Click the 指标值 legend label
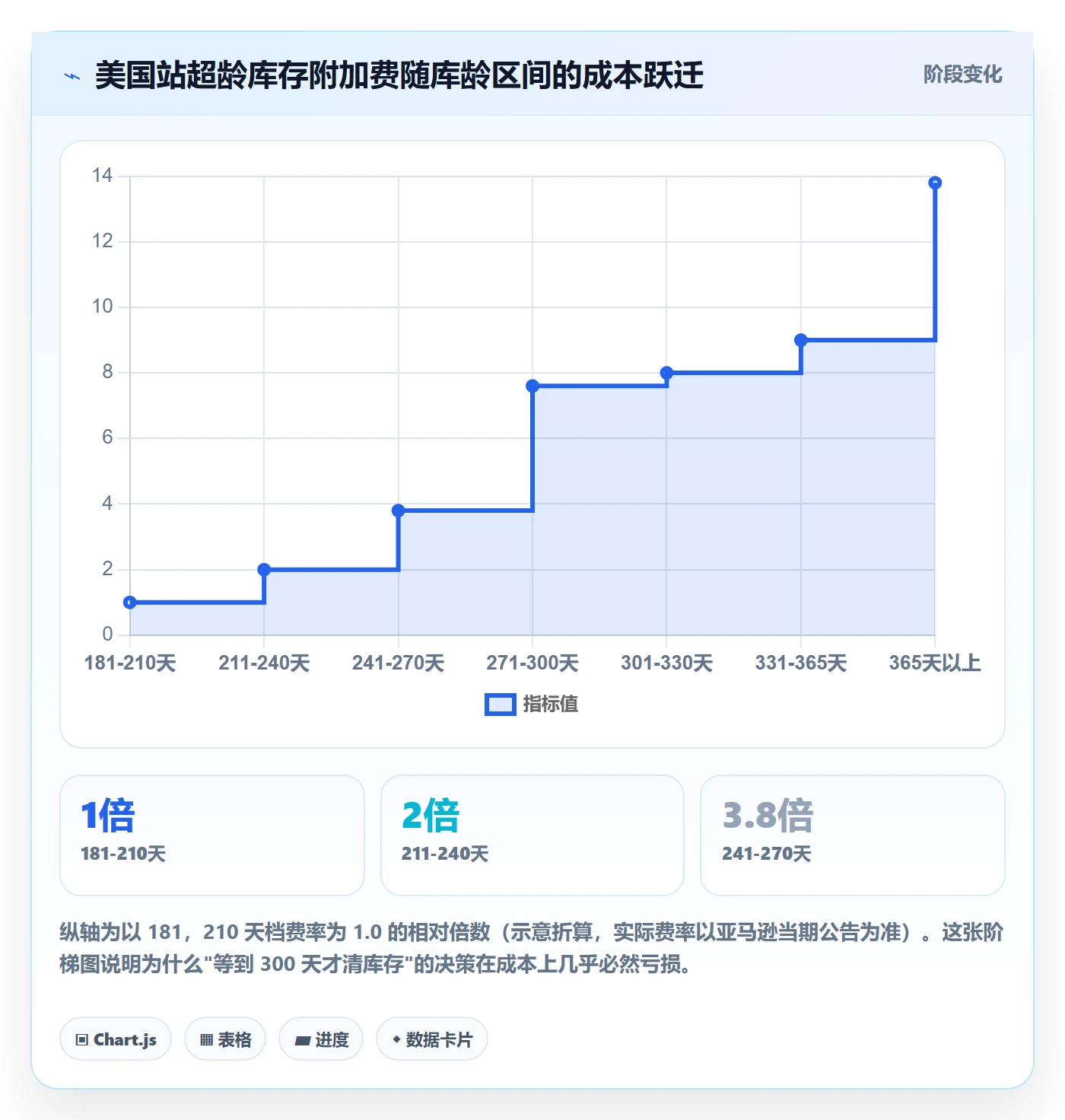This screenshot has width=1065, height=1120. tap(551, 705)
